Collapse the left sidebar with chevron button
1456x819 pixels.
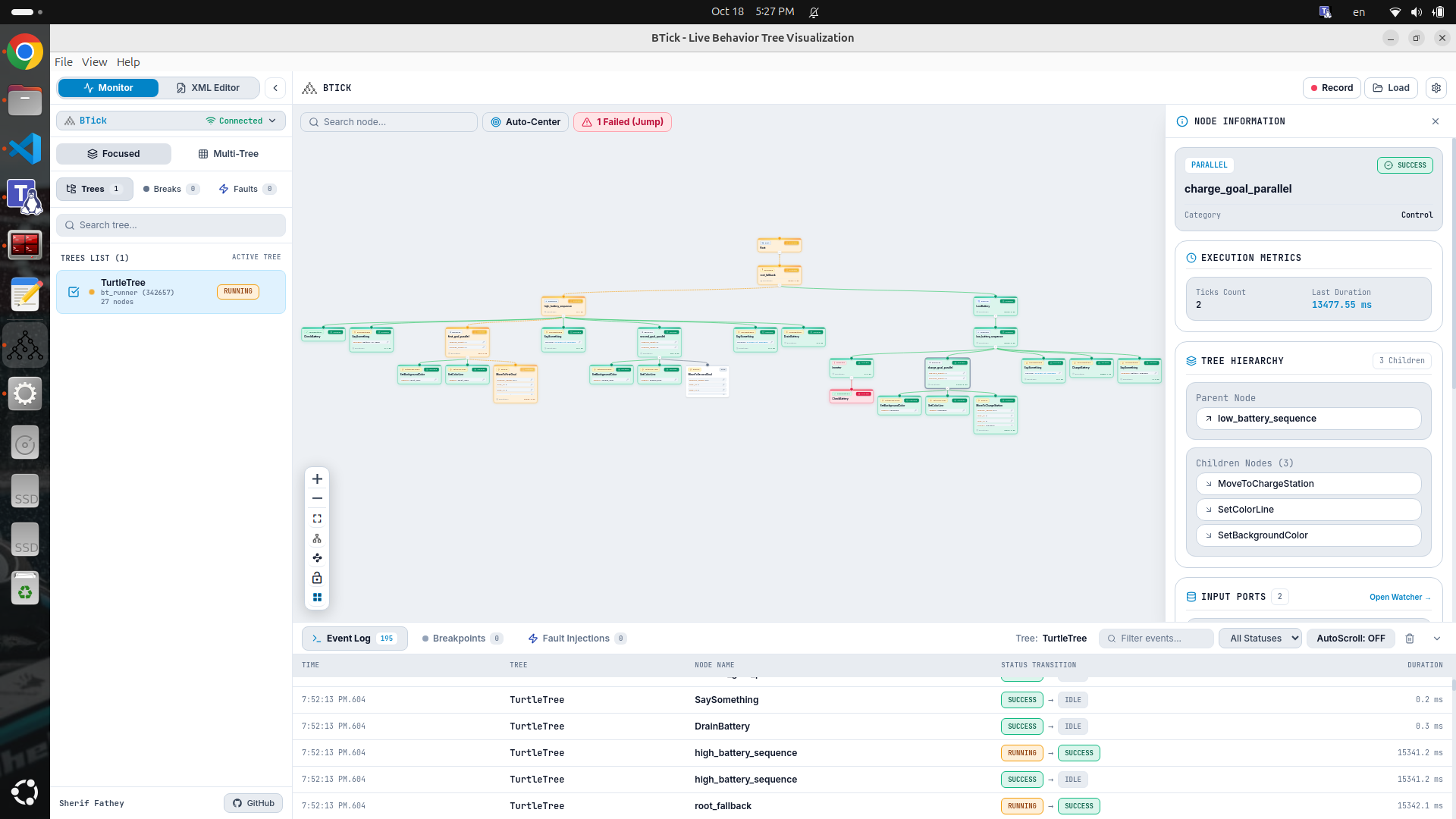pos(275,88)
